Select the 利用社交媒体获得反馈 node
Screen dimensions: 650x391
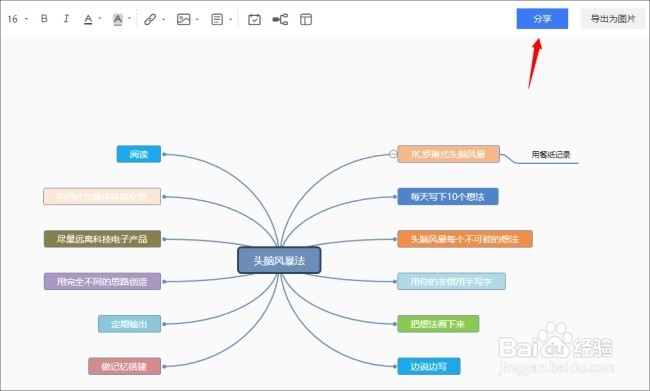click(x=102, y=197)
